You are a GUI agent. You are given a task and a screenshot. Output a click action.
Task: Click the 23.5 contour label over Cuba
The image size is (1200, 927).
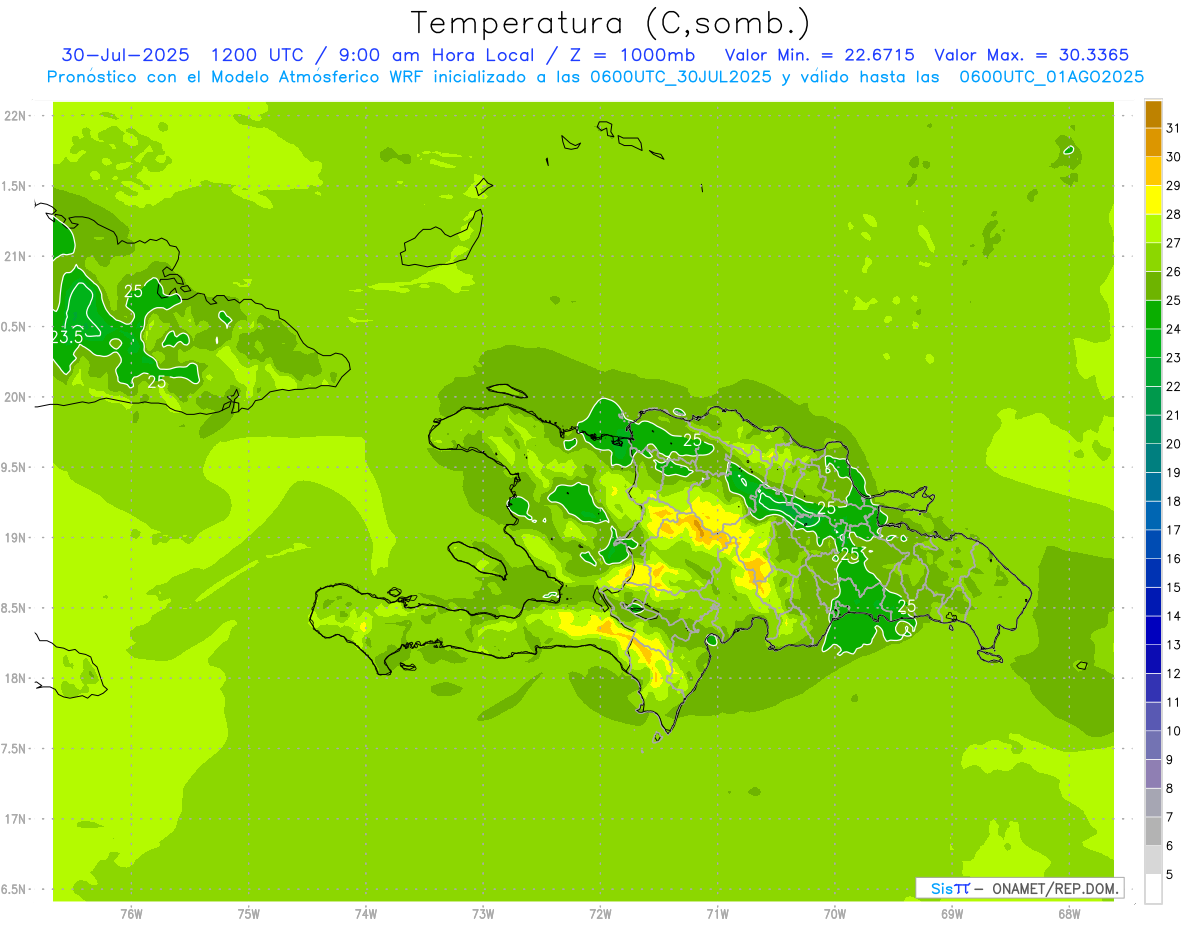point(67,338)
